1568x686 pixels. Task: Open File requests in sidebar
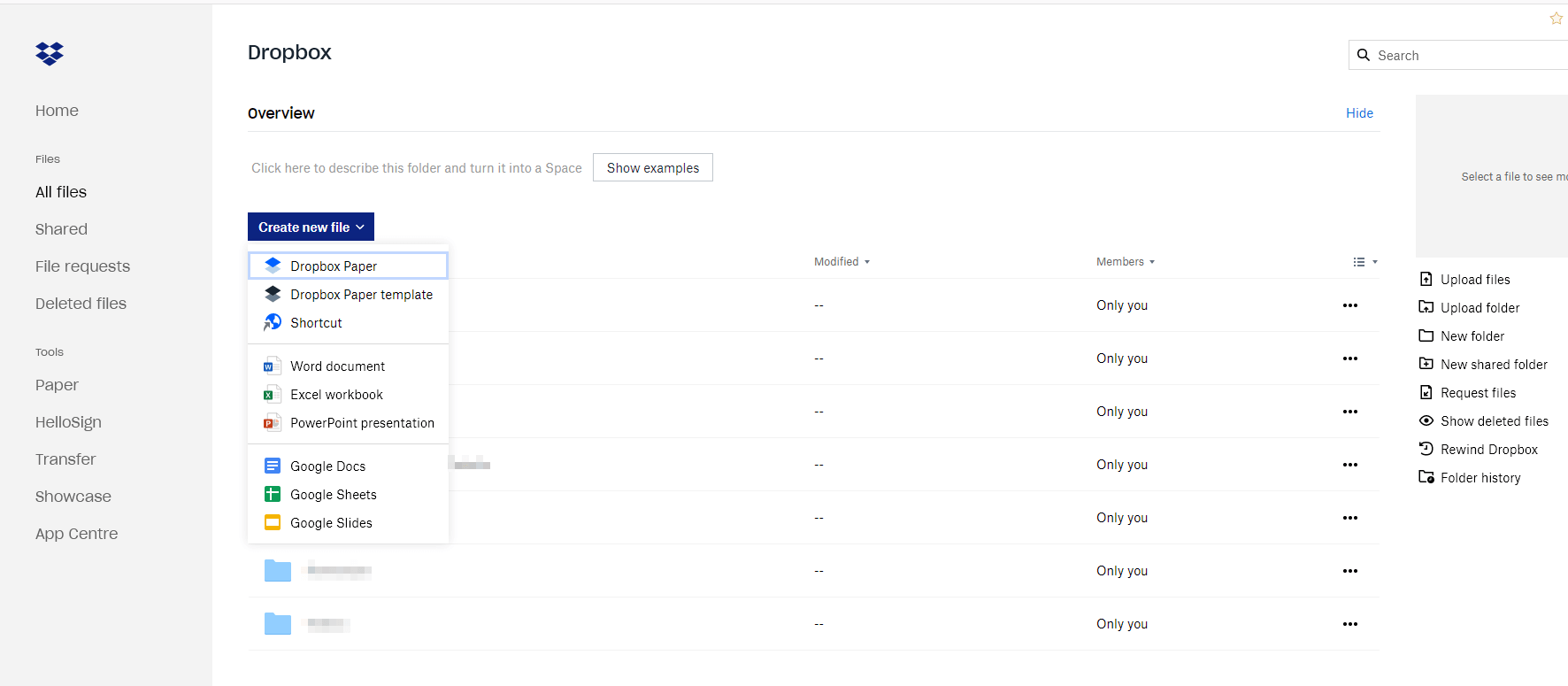pos(82,266)
